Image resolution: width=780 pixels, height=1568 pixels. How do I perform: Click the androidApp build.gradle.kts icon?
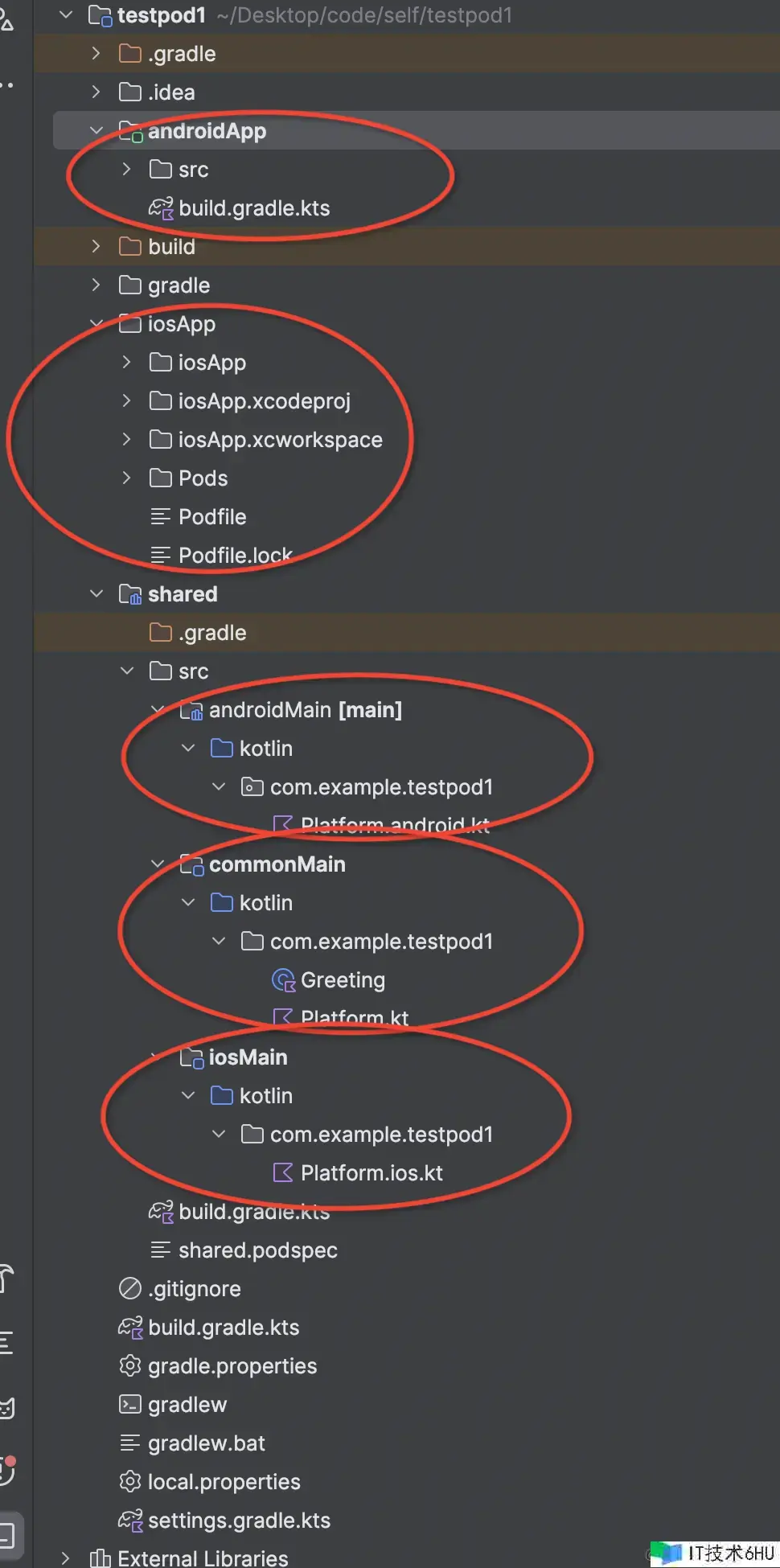161,208
